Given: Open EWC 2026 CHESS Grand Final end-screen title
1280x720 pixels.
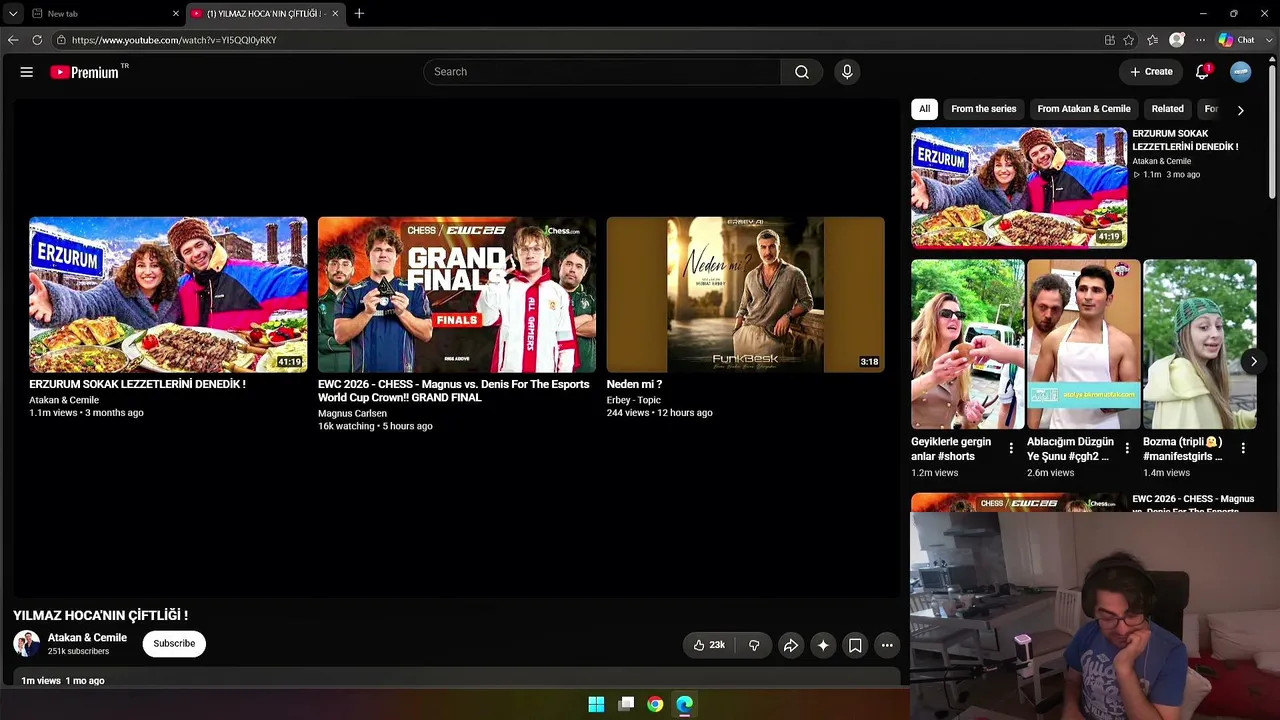Looking at the screenshot, I should coord(454,391).
